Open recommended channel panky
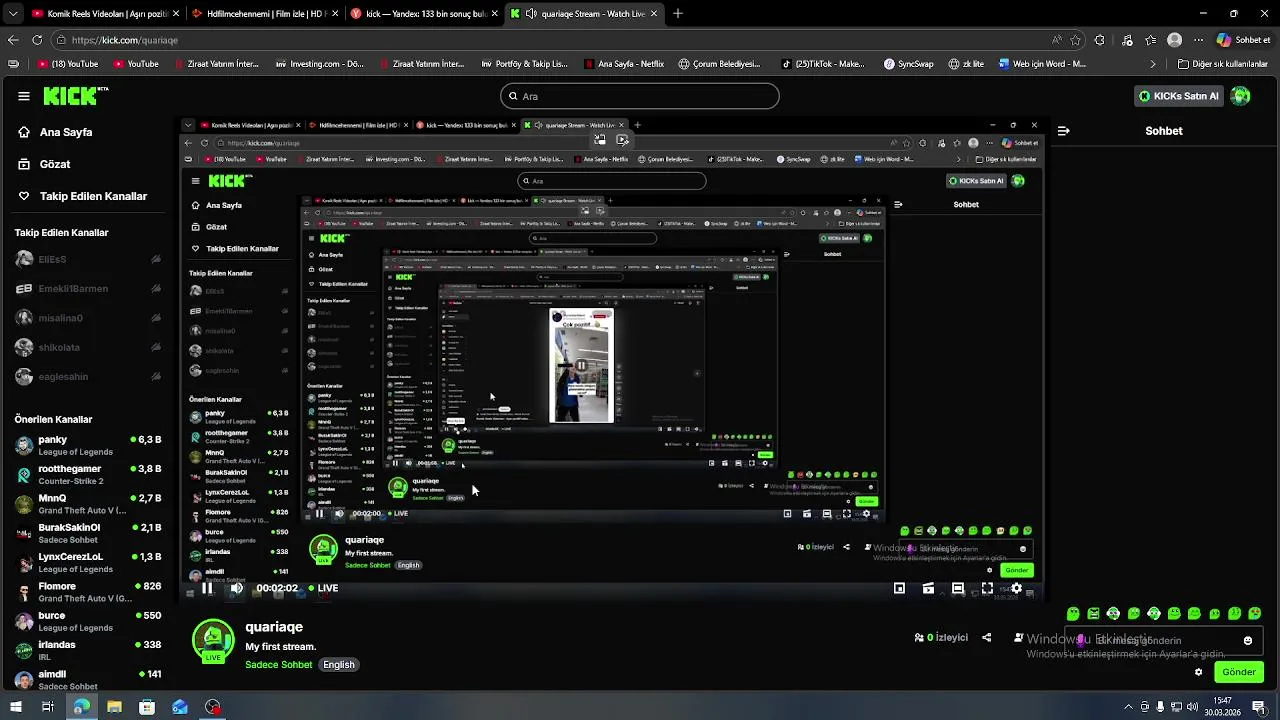This screenshot has height=720, width=1280. 88,445
